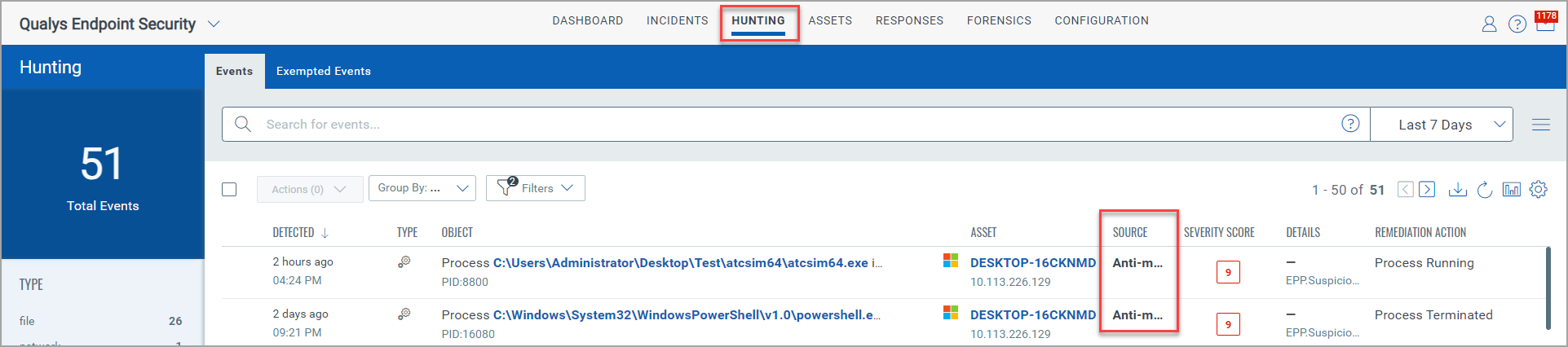Viewport: 1568px width, 347px height.
Task: Open search help question mark icon
Action: pos(1350,123)
